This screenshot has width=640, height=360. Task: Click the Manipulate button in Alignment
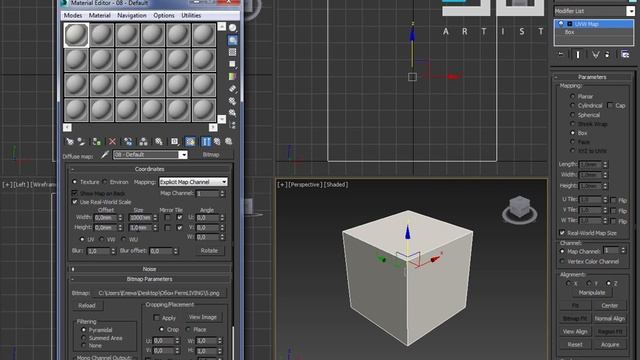click(x=592, y=293)
